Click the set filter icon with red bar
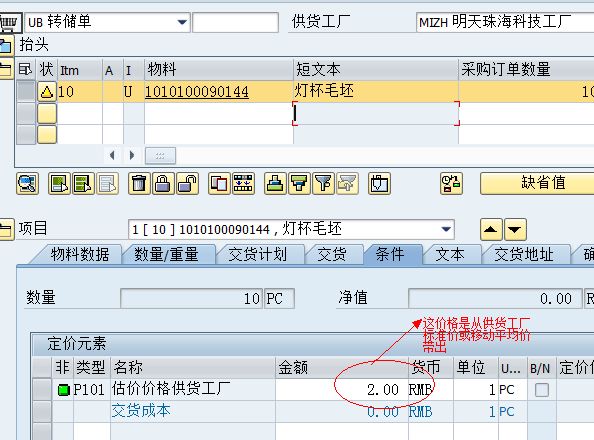 point(299,184)
